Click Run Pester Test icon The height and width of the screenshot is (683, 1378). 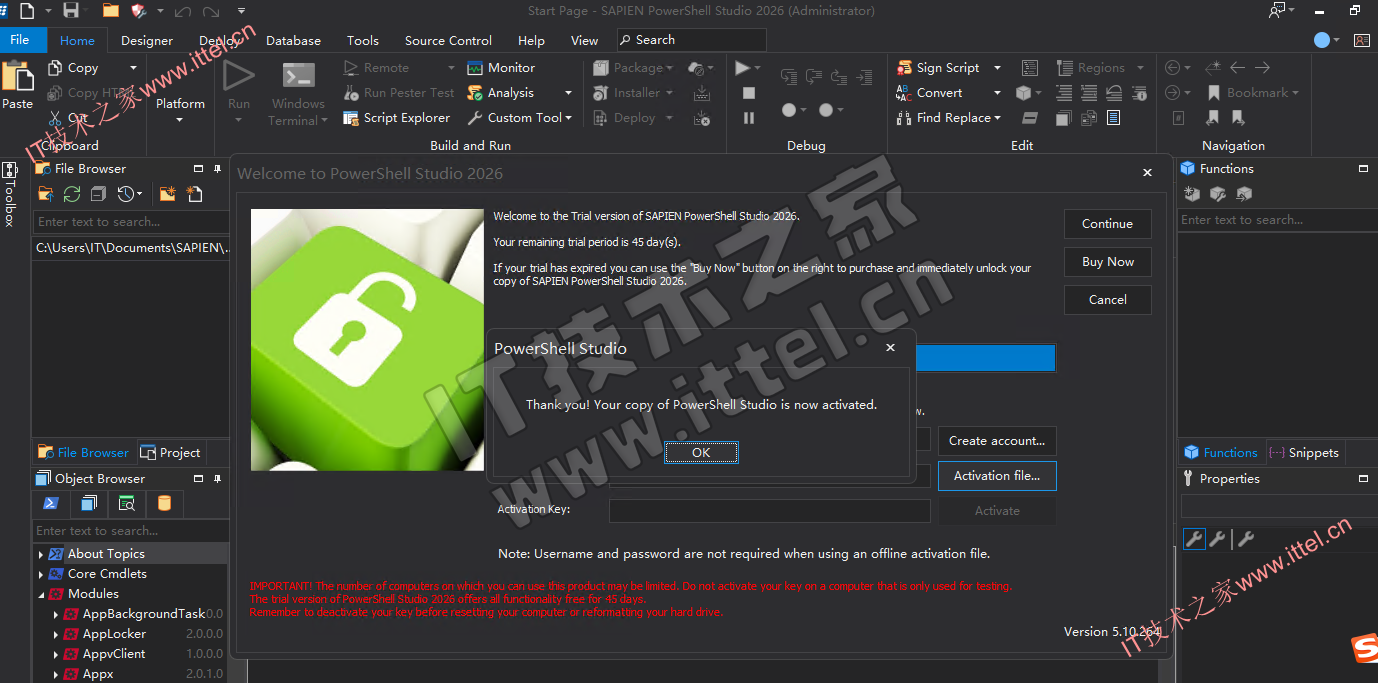click(x=351, y=93)
